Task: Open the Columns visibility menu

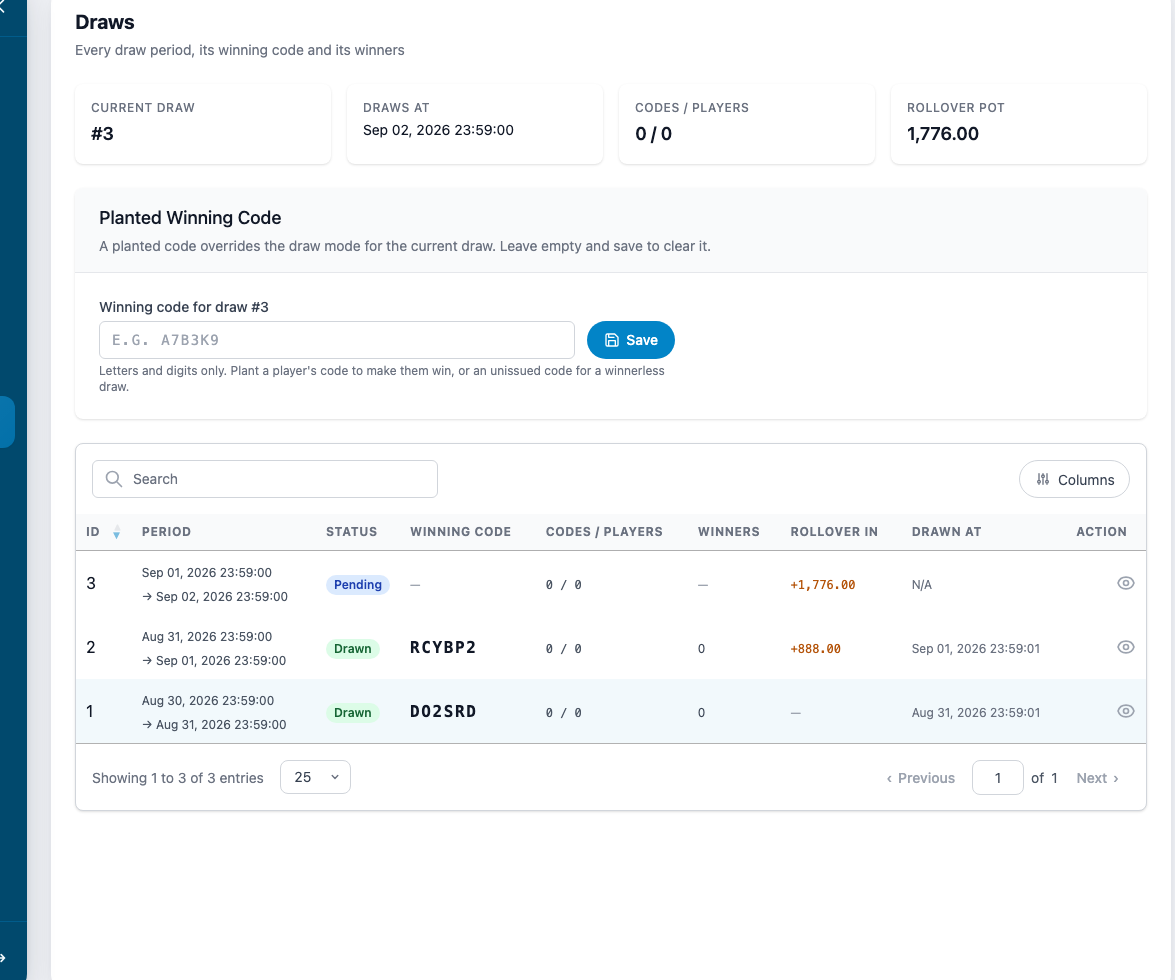Action: [x=1074, y=480]
